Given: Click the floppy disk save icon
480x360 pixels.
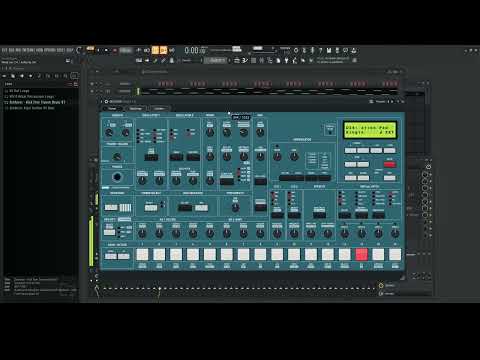Looking at the screenshot, I should point(329,50).
